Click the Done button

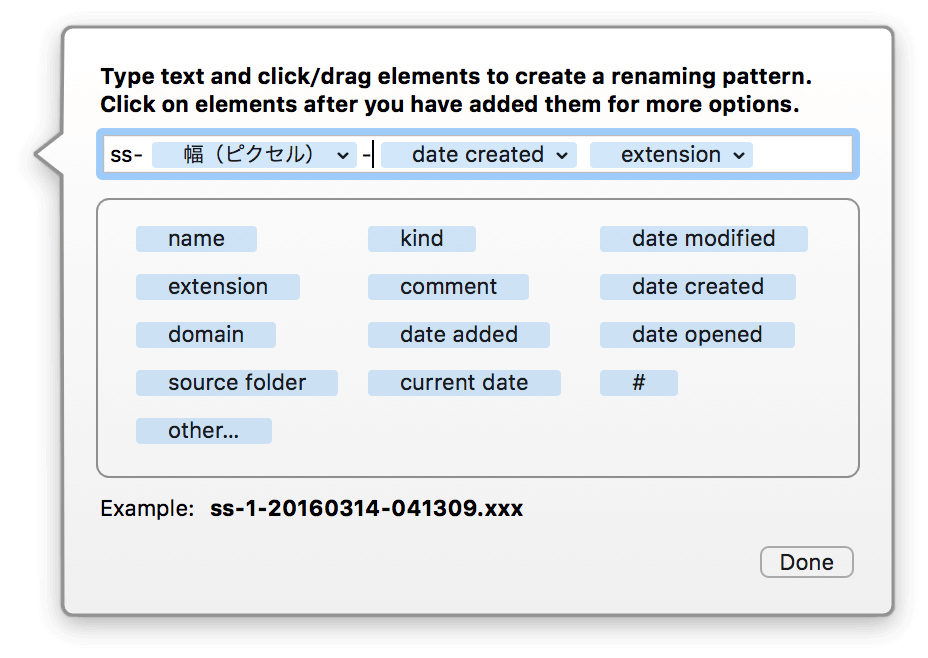pos(807,562)
